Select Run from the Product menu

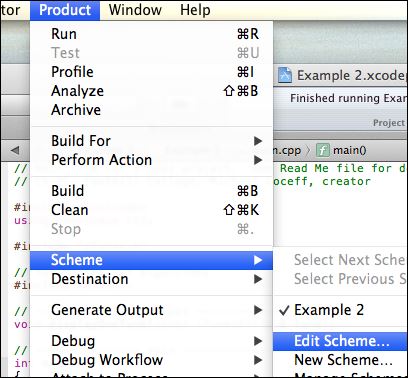click(x=151, y=34)
